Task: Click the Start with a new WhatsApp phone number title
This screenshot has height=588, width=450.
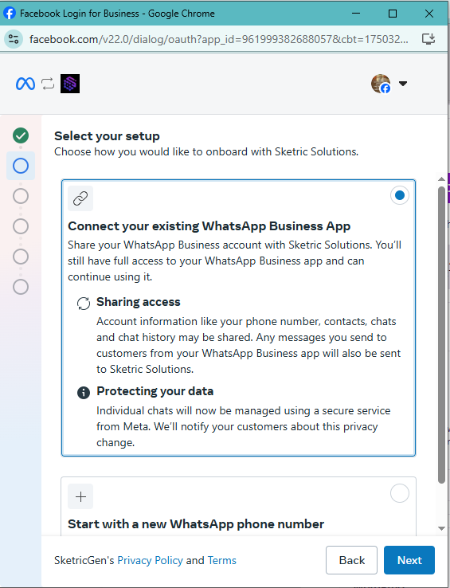Action: 196,524
